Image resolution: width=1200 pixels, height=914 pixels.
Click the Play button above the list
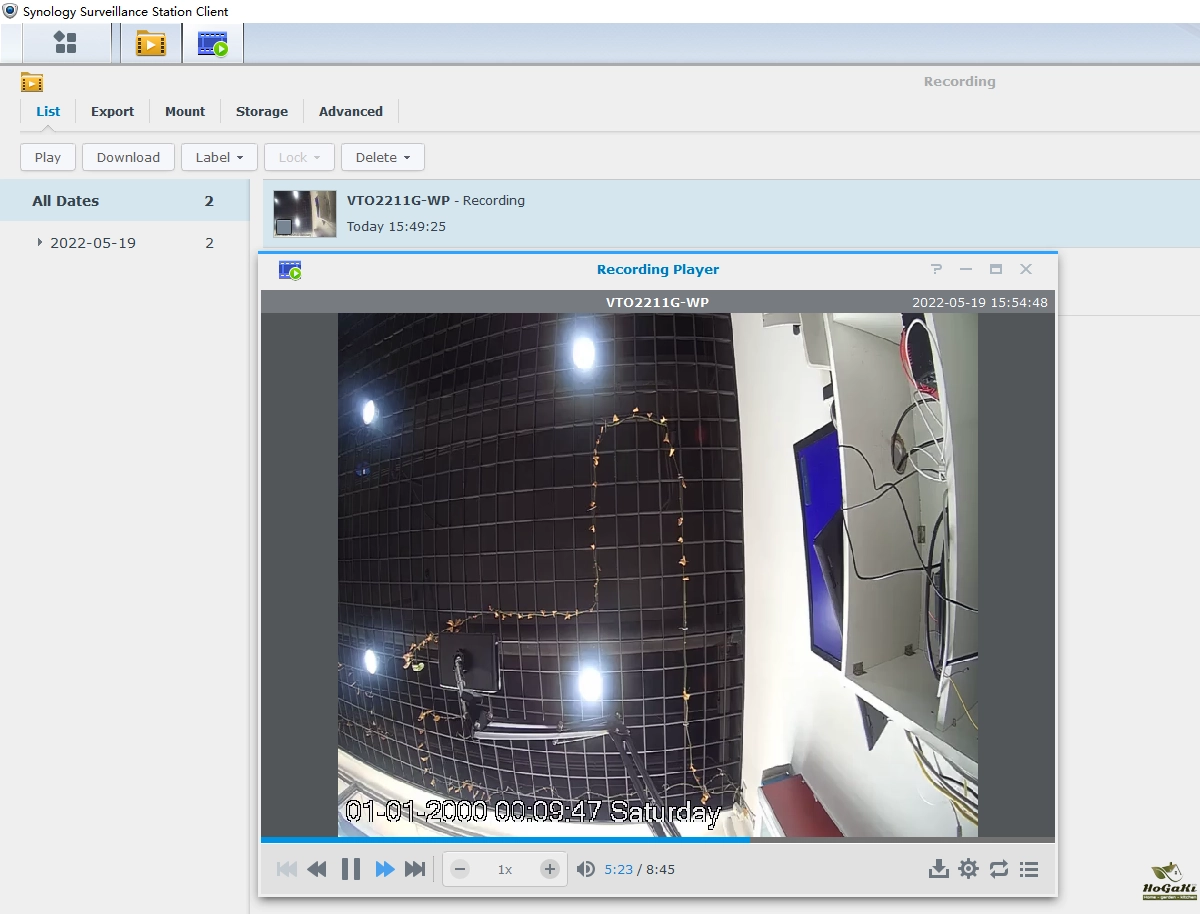pyautogui.click(x=48, y=157)
